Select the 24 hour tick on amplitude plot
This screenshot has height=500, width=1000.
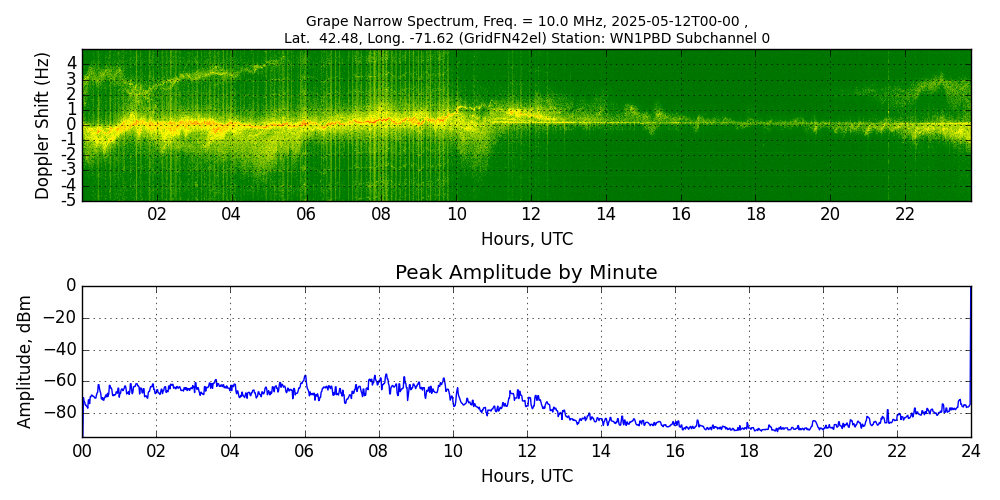click(970, 451)
